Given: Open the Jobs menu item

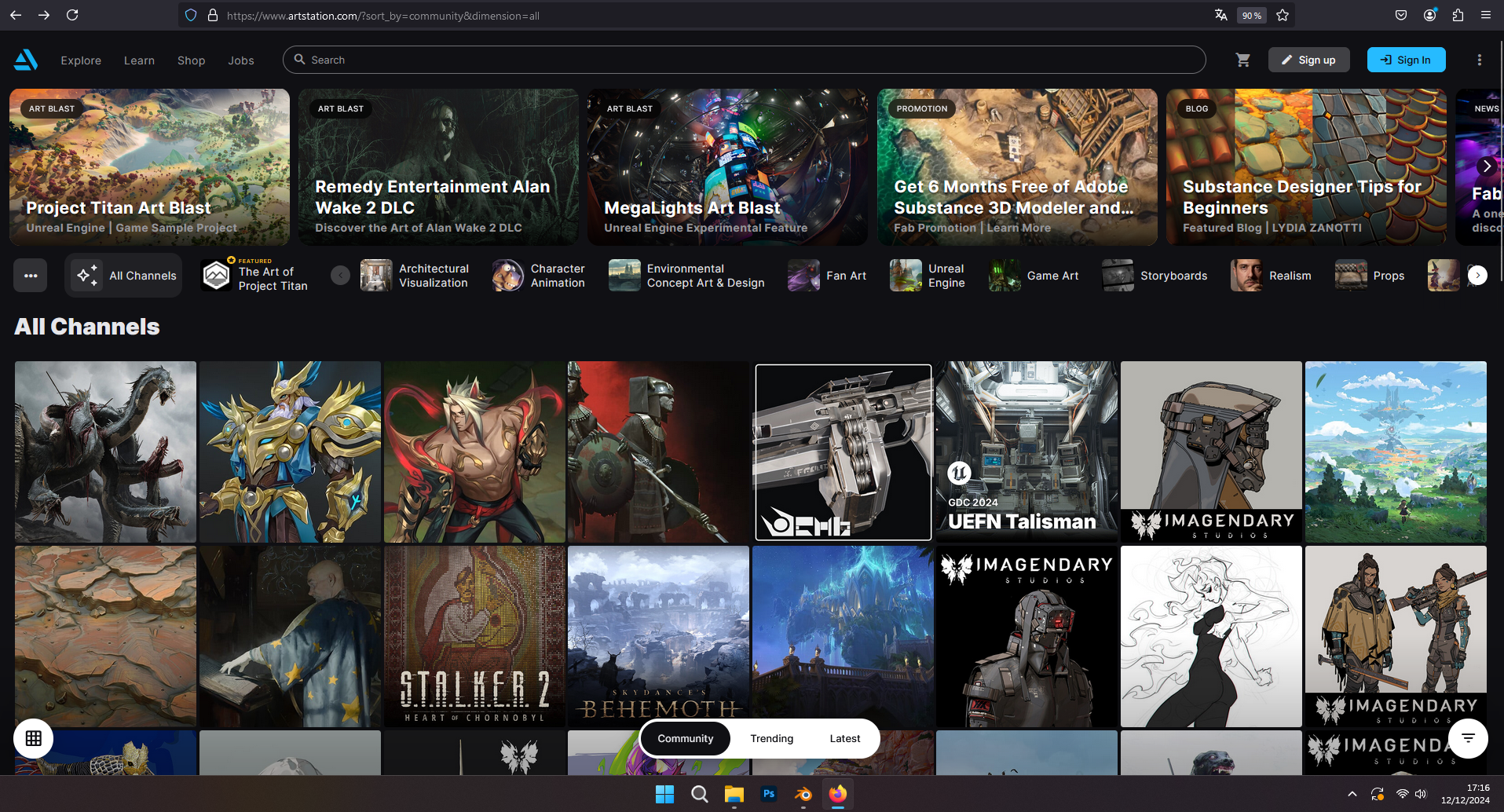Looking at the screenshot, I should (x=241, y=60).
